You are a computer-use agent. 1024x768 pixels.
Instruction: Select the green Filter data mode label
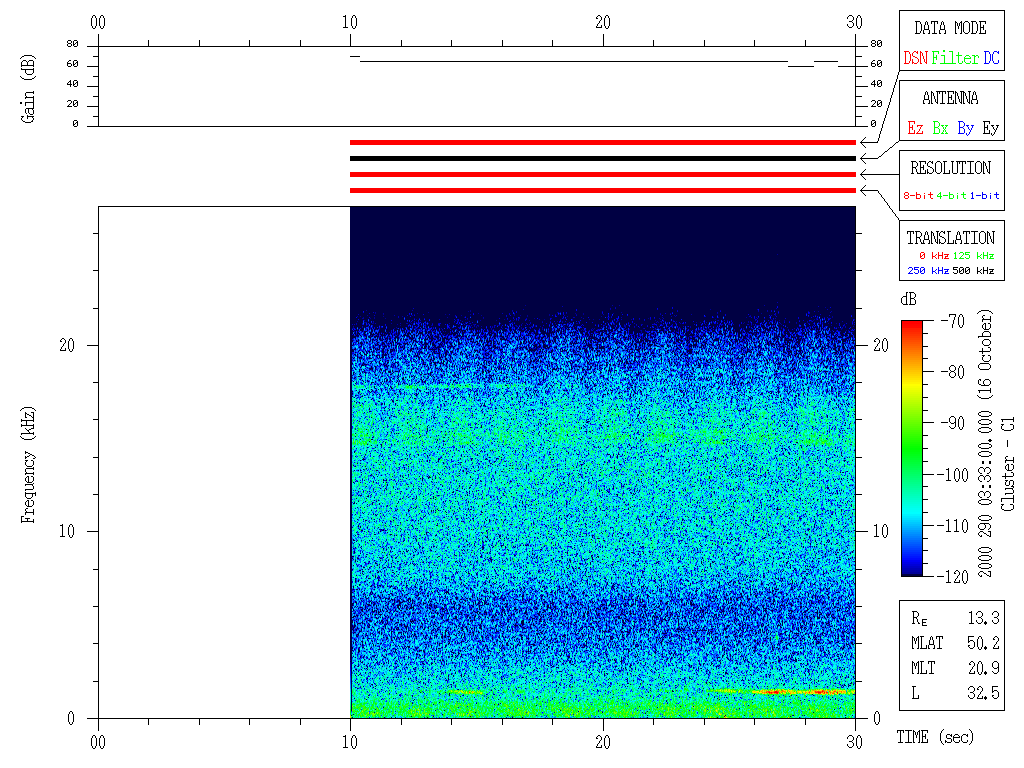click(x=955, y=59)
